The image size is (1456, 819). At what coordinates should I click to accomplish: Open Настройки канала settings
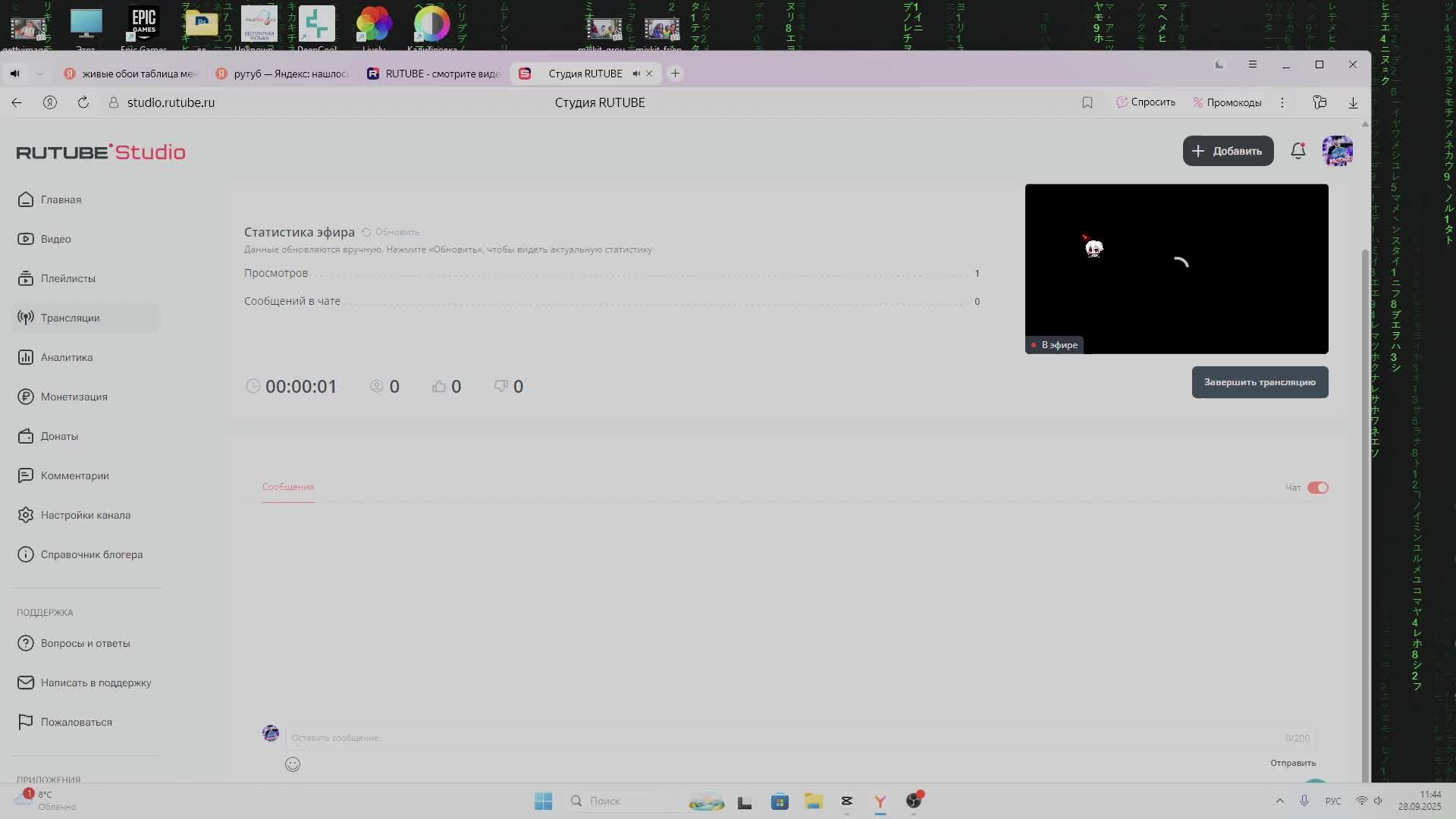point(85,515)
